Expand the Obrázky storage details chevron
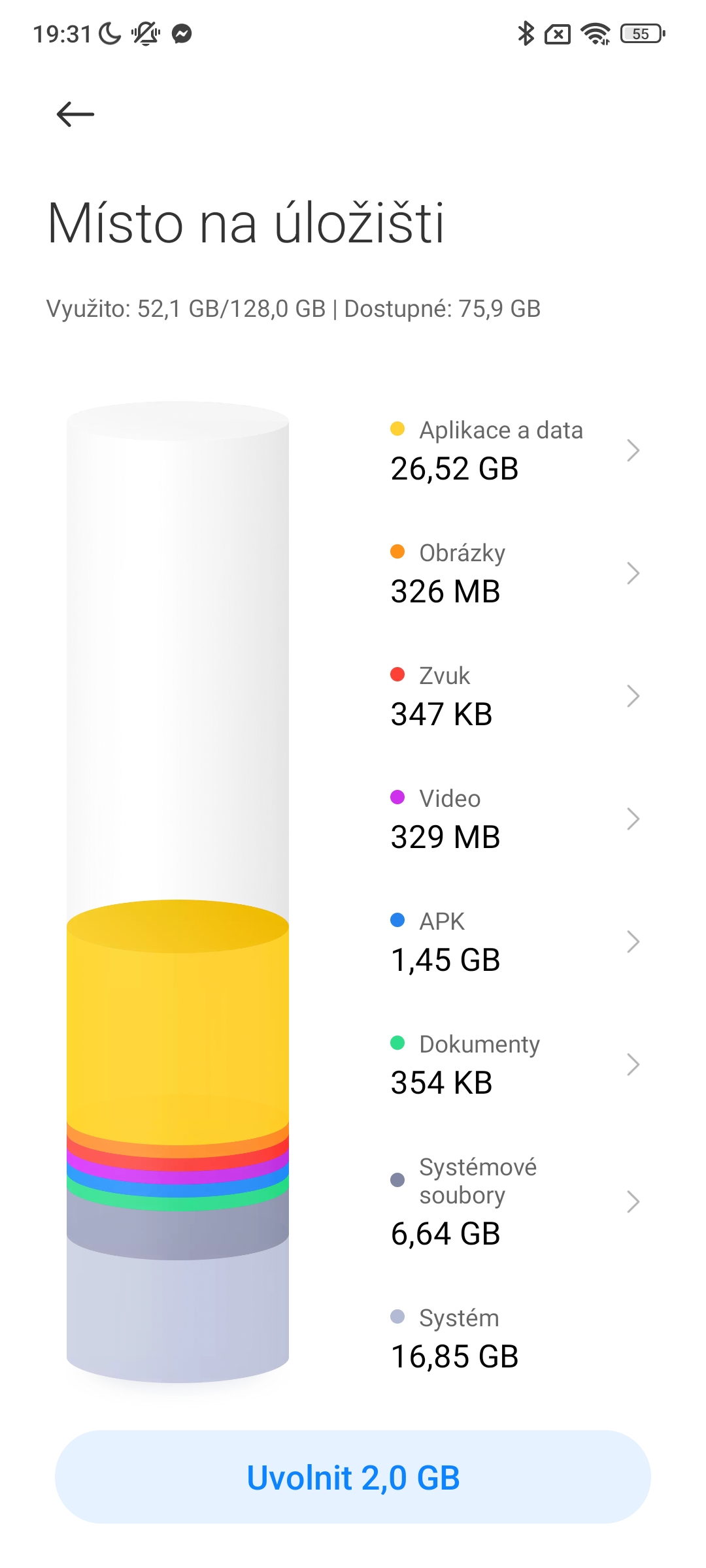 point(632,573)
